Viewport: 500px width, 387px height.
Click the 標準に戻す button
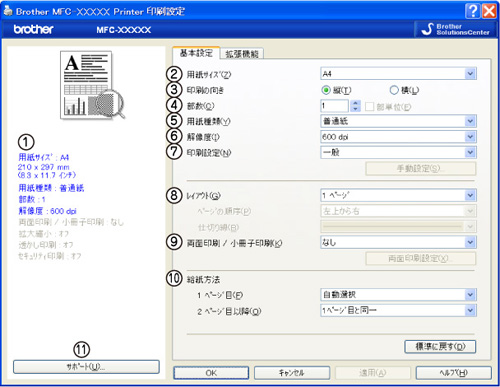click(440, 347)
